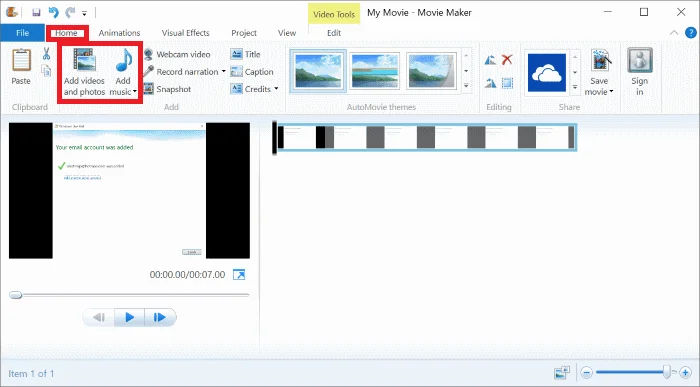Screen dimensions: 700x387
Task: Click the Item 1 of 1 status text
Action: (x=31, y=374)
